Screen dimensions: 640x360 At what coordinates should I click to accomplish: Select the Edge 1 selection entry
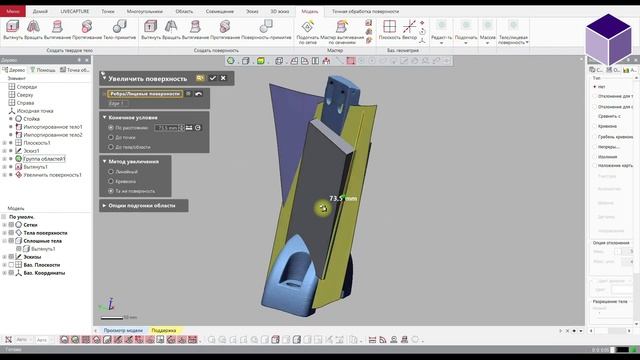click(x=118, y=103)
